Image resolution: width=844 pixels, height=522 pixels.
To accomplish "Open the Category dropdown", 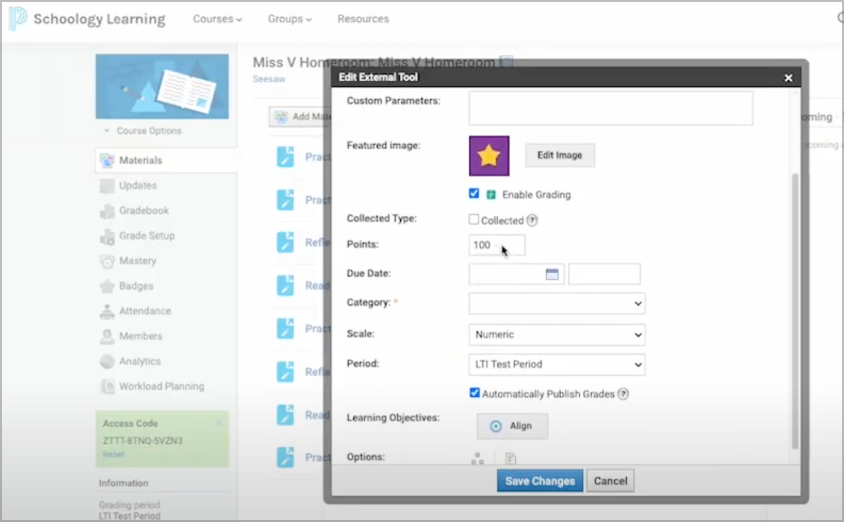I will (556, 303).
